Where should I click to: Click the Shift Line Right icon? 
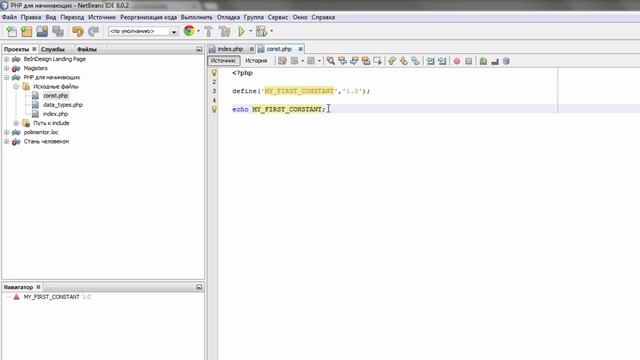click(x=442, y=61)
